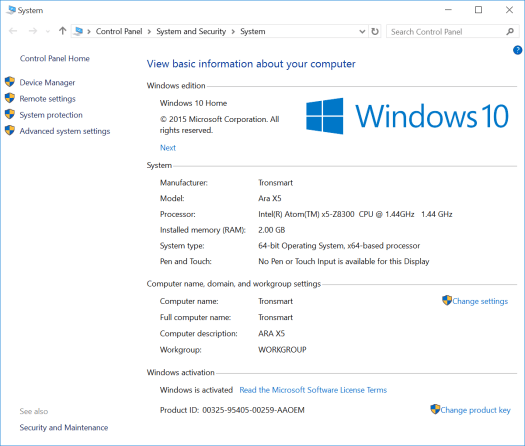Click the 'WORKGROUP' workgroup value
The width and height of the screenshot is (525, 446).
point(282,350)
